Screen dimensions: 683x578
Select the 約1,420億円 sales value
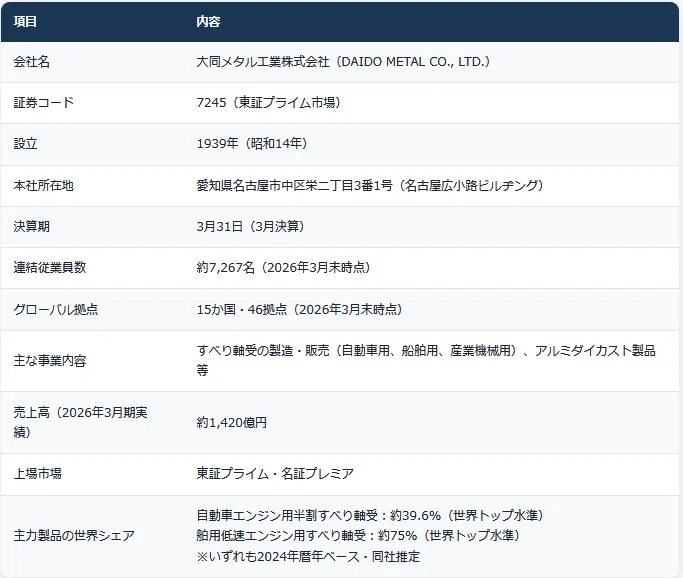click(231, 423)
